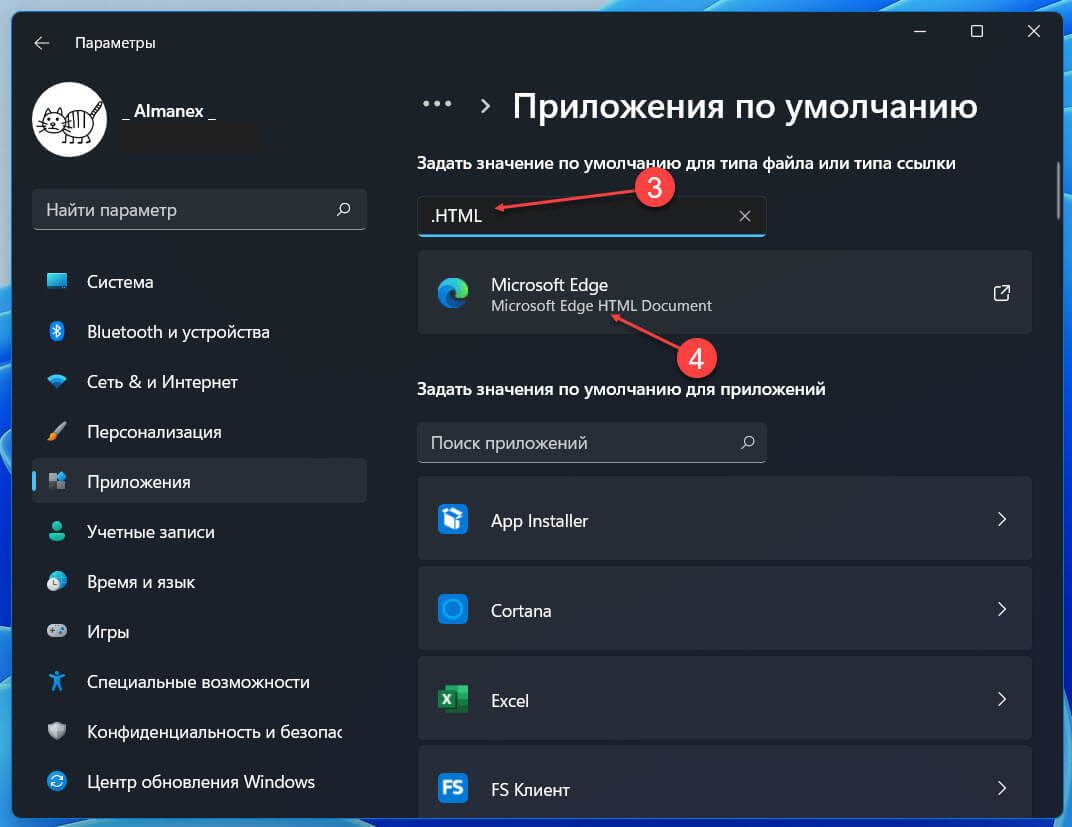Click the Wi-Fi network icon
Viewport: 1072px width, 827px height.
click(x=57, y=381)
